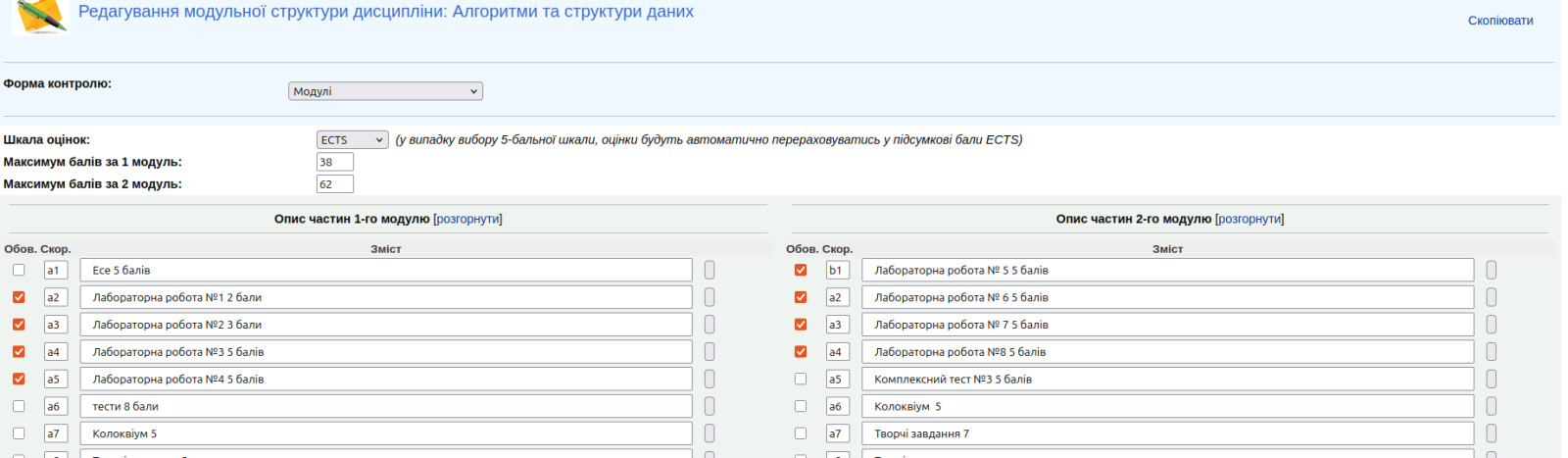Focus the max points field for 2 модуль
Image resolution: width=1568 pixels, height=458 pixels.
(334, 184)
